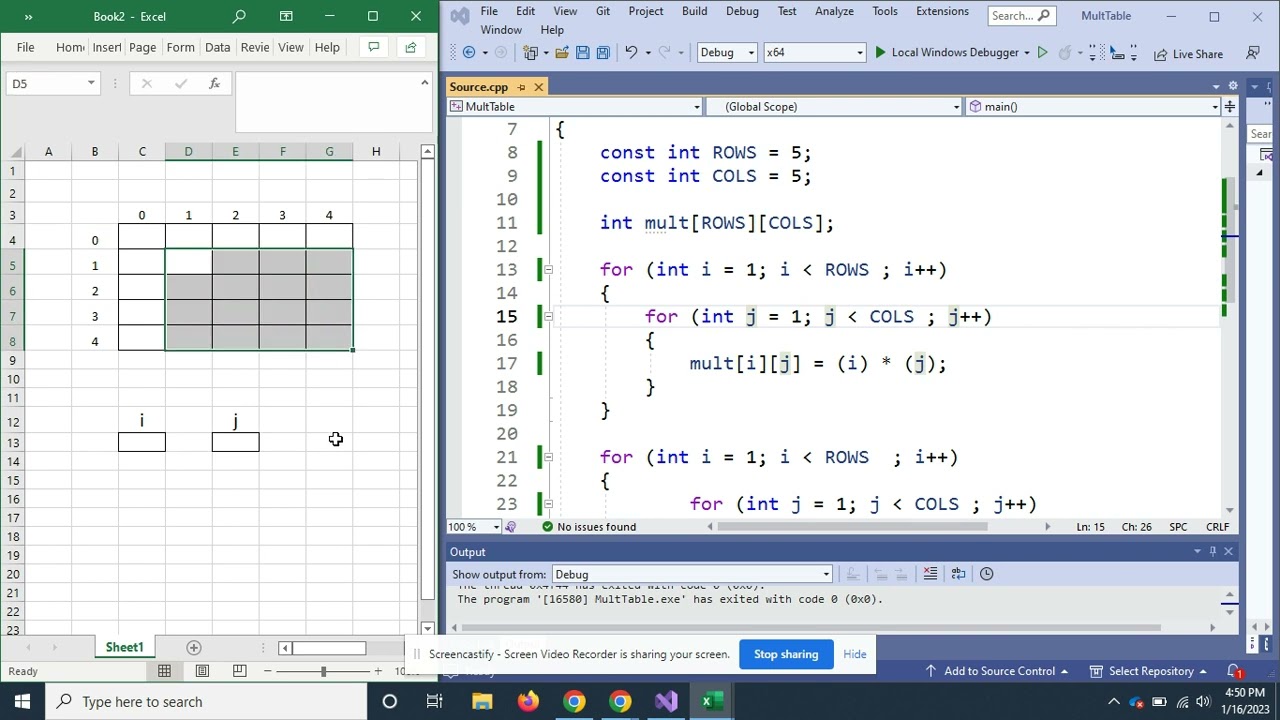
Task: Click the insert function fx icon
Action: pos(214,84)
